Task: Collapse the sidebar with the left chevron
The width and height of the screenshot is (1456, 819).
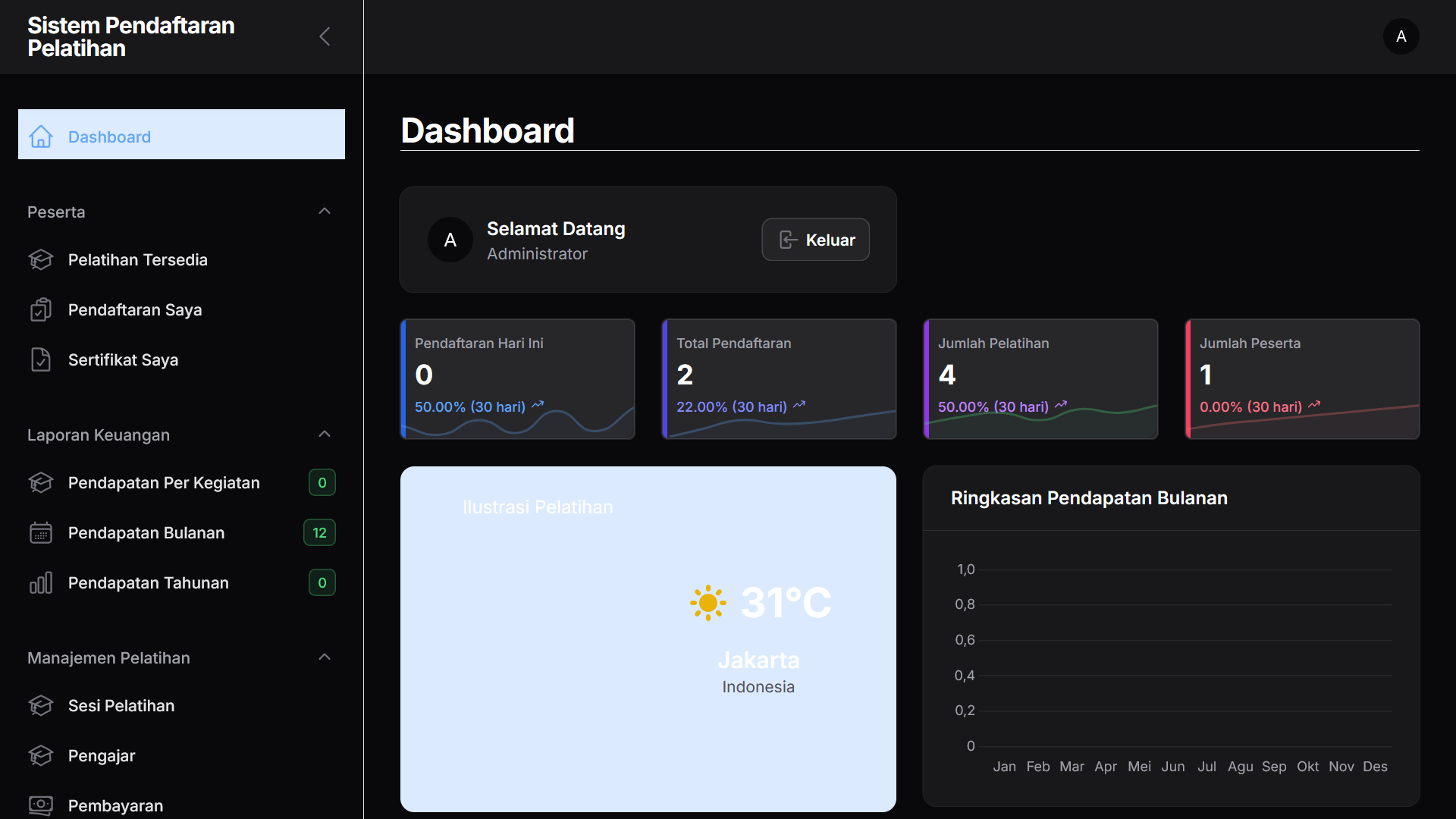Action: tap(325, 36)
